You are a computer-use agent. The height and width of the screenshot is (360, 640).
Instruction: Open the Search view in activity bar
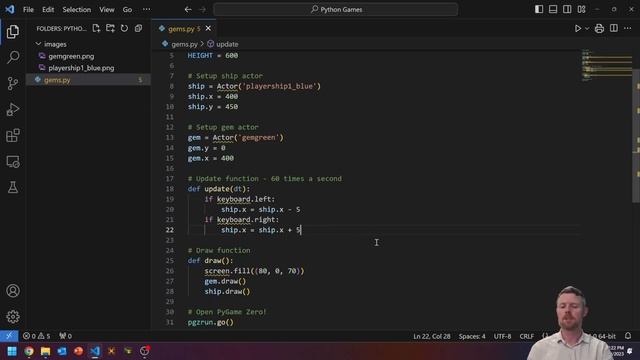tap(13, 57)
